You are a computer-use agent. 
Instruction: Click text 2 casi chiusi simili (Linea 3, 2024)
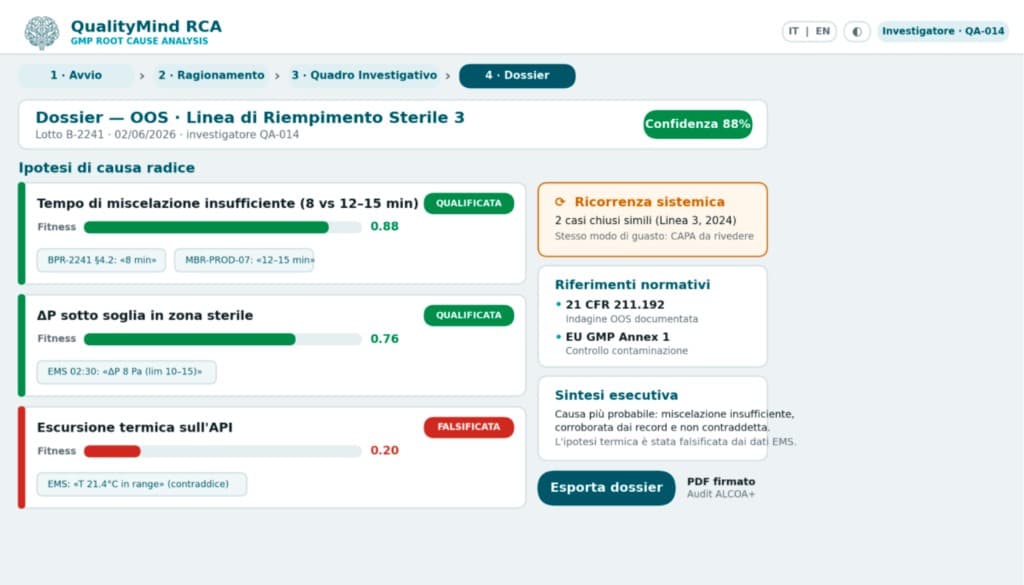pyautogui.click(x=645, y=221)
